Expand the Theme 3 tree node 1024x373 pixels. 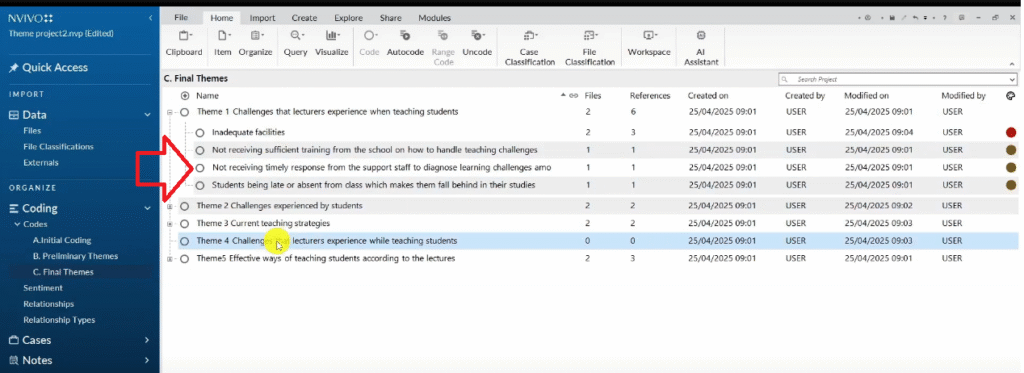(170, 224)
